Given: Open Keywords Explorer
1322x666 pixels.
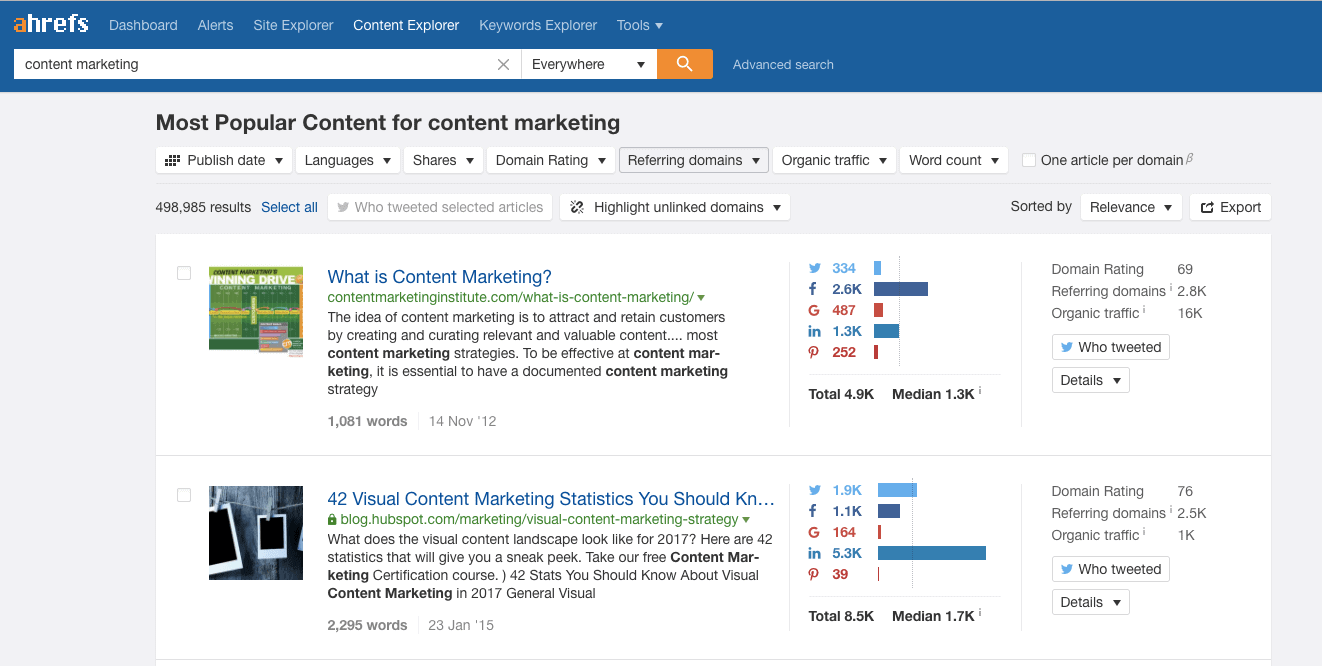Looking at the screenshot, I should point(538,25).
